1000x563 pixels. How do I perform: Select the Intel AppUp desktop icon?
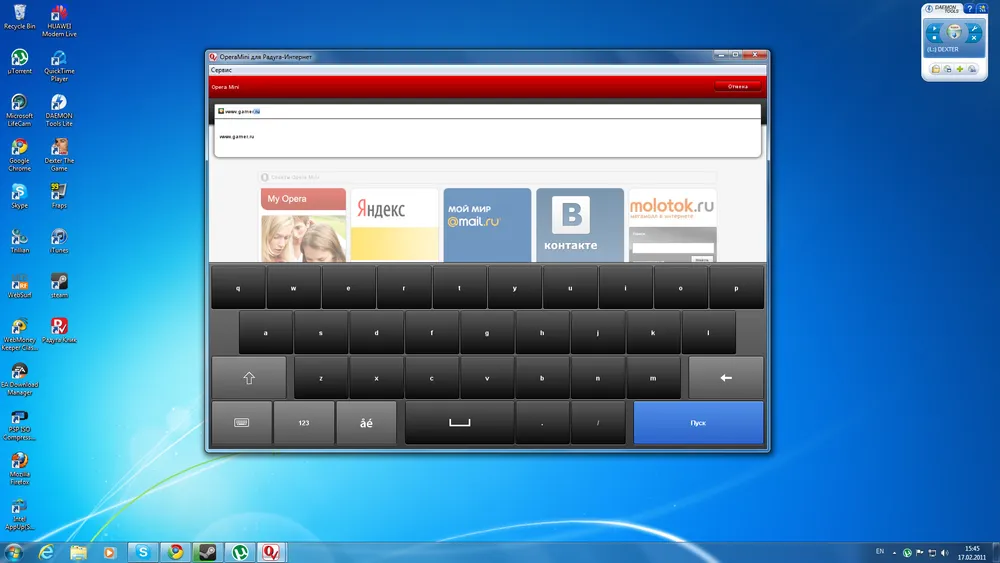click(20, 514)
